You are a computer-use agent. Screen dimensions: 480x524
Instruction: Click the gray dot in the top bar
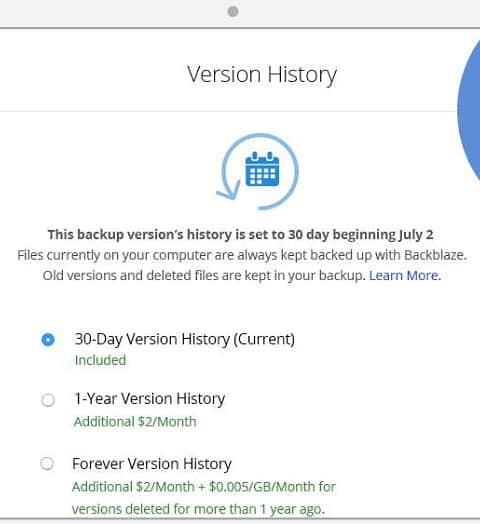[233, 12]
